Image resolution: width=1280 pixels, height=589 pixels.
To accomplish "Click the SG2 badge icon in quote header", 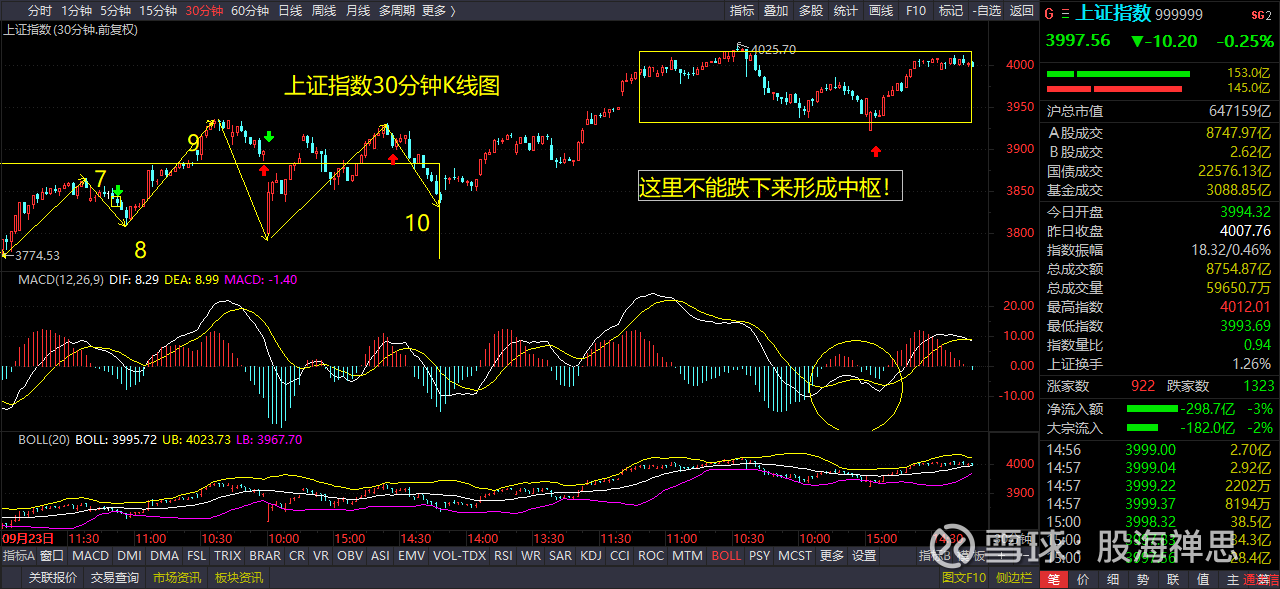I will click(1264, 15).
